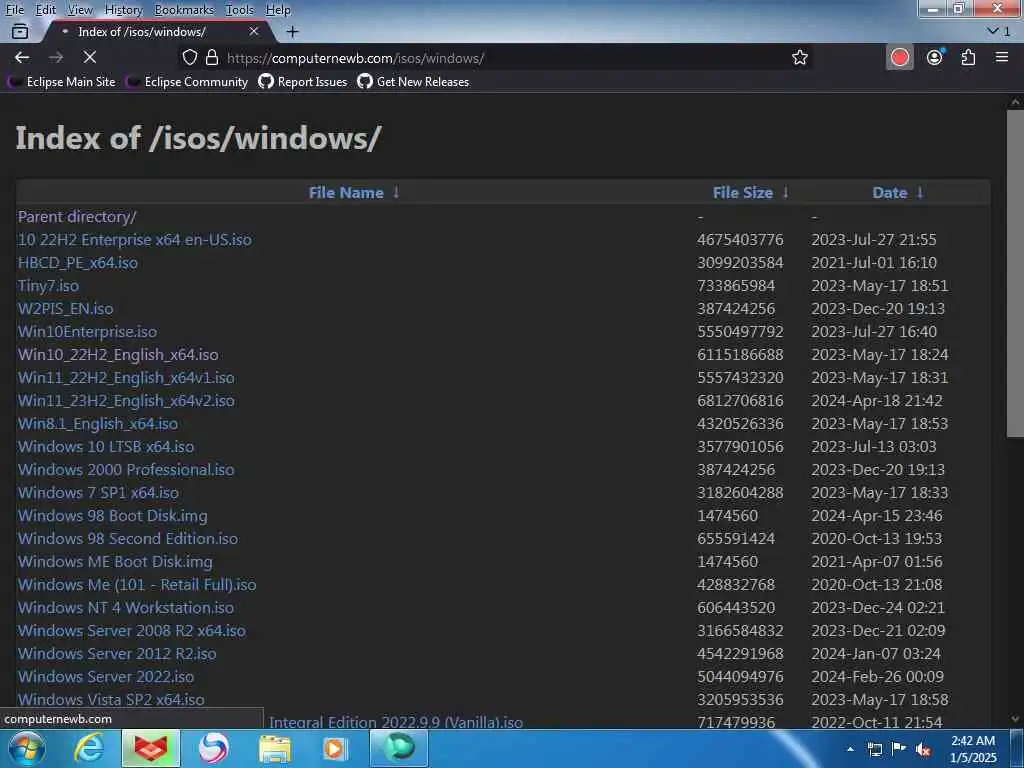The height and width of the screenshot is (768, 1024).
Task: Show hidden tray icons arrow
Action: 850,749
